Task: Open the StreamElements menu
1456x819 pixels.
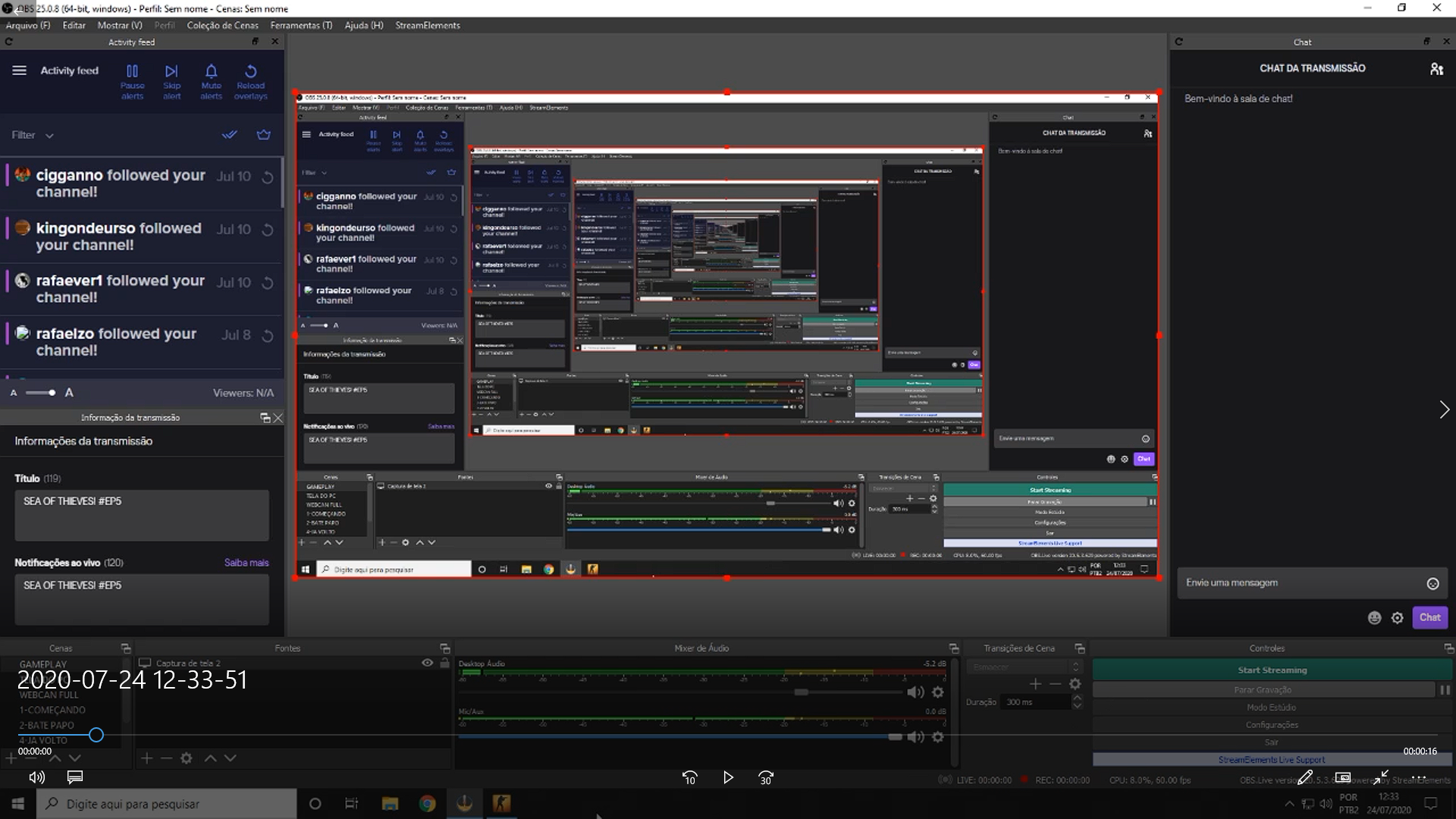Action: [x=428, y=25]
